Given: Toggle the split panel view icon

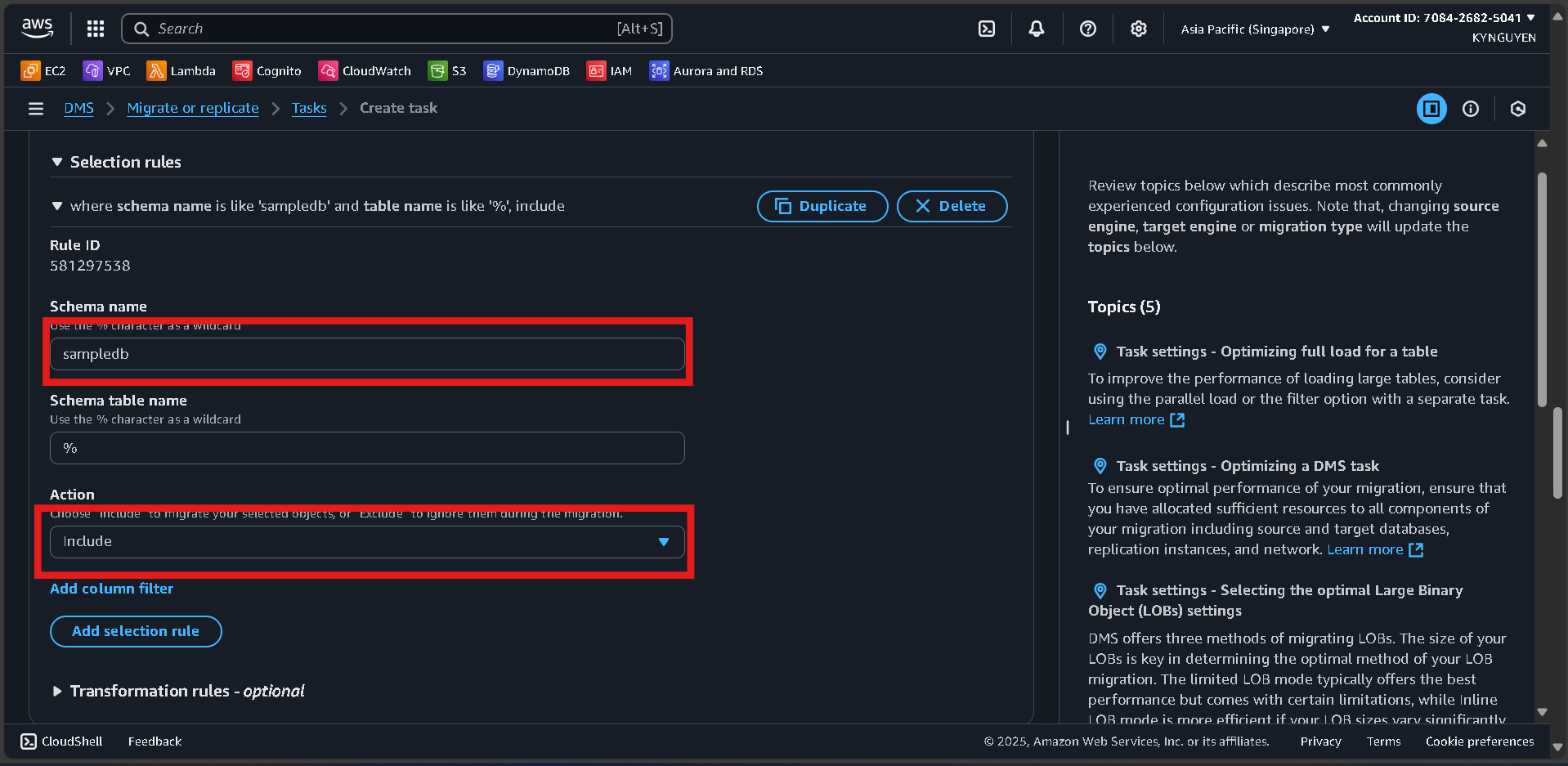Looking at the screenshot, I should pyautogui.click(x=1431, y=108).
